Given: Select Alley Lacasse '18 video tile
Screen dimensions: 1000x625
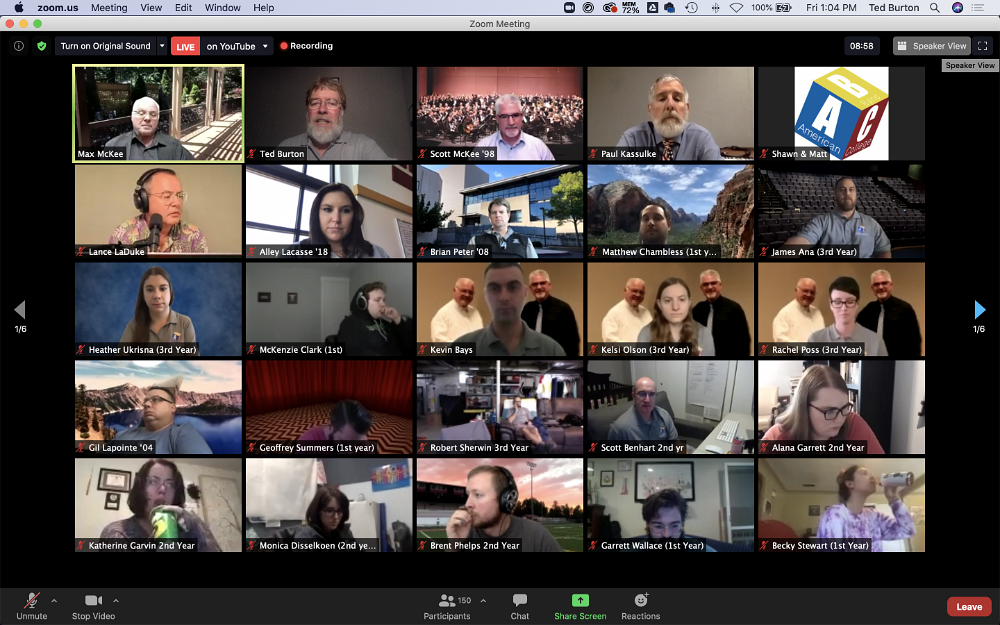Looking at the screenshot, I should (329, 211).
